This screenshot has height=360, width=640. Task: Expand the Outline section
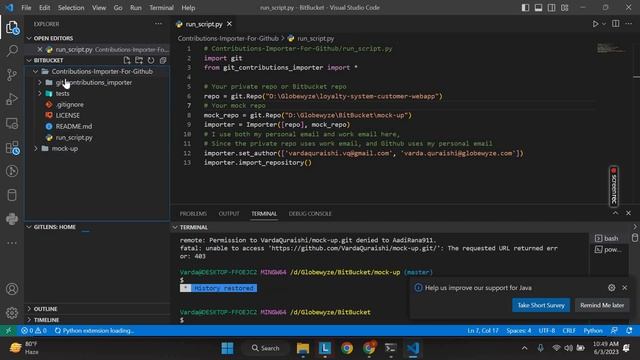pos(29,309)
